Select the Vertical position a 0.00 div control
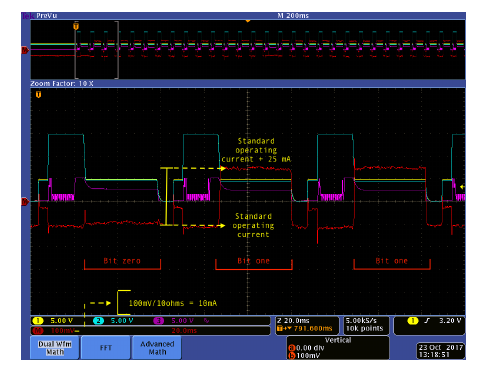This screenshot has width=484, height=375. tap(306, 348)
